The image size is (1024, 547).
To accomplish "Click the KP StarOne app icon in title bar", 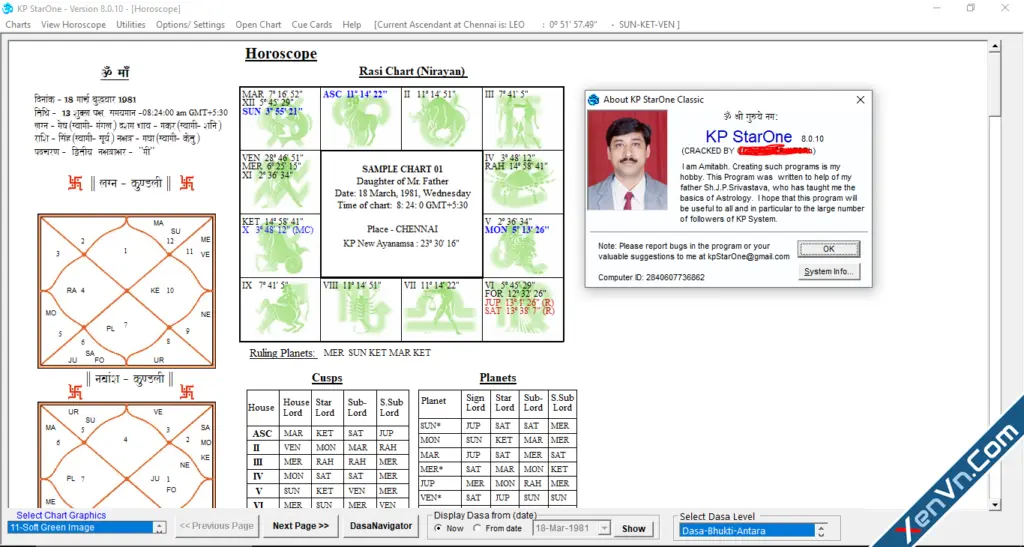I will click(8, 8).
